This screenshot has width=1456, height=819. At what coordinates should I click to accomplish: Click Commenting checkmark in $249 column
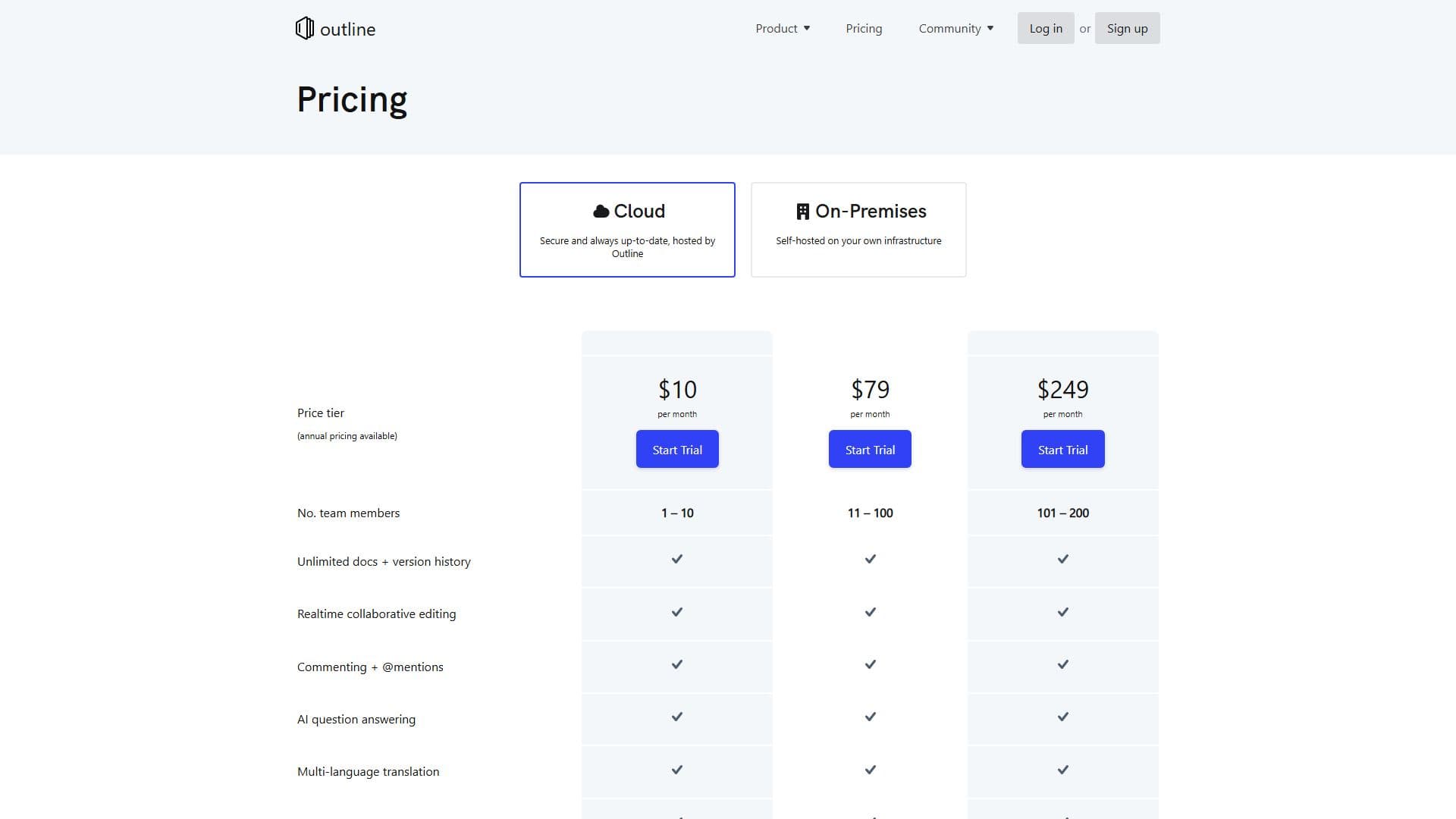(x=1063, y=664)
